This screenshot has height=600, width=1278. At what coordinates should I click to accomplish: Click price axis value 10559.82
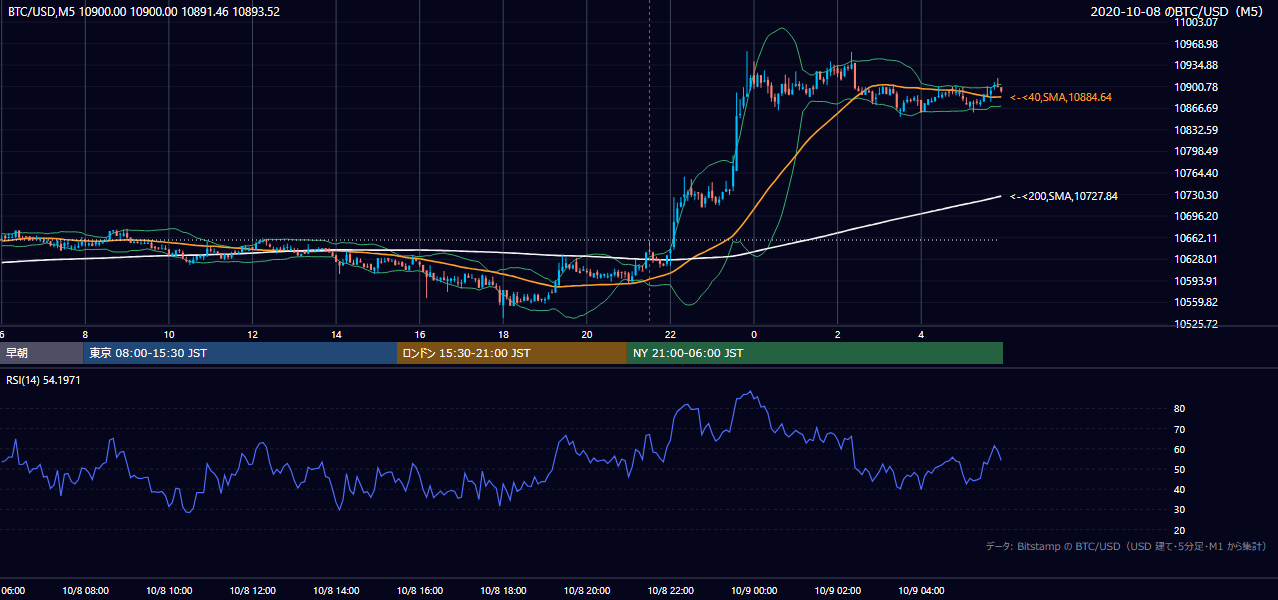(x=1196, y=302)
